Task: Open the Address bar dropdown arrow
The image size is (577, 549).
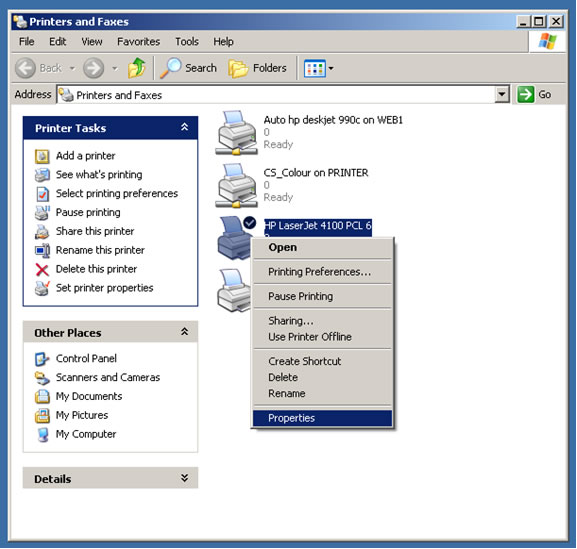Action: pyautogui.click(x=501, y=95)
